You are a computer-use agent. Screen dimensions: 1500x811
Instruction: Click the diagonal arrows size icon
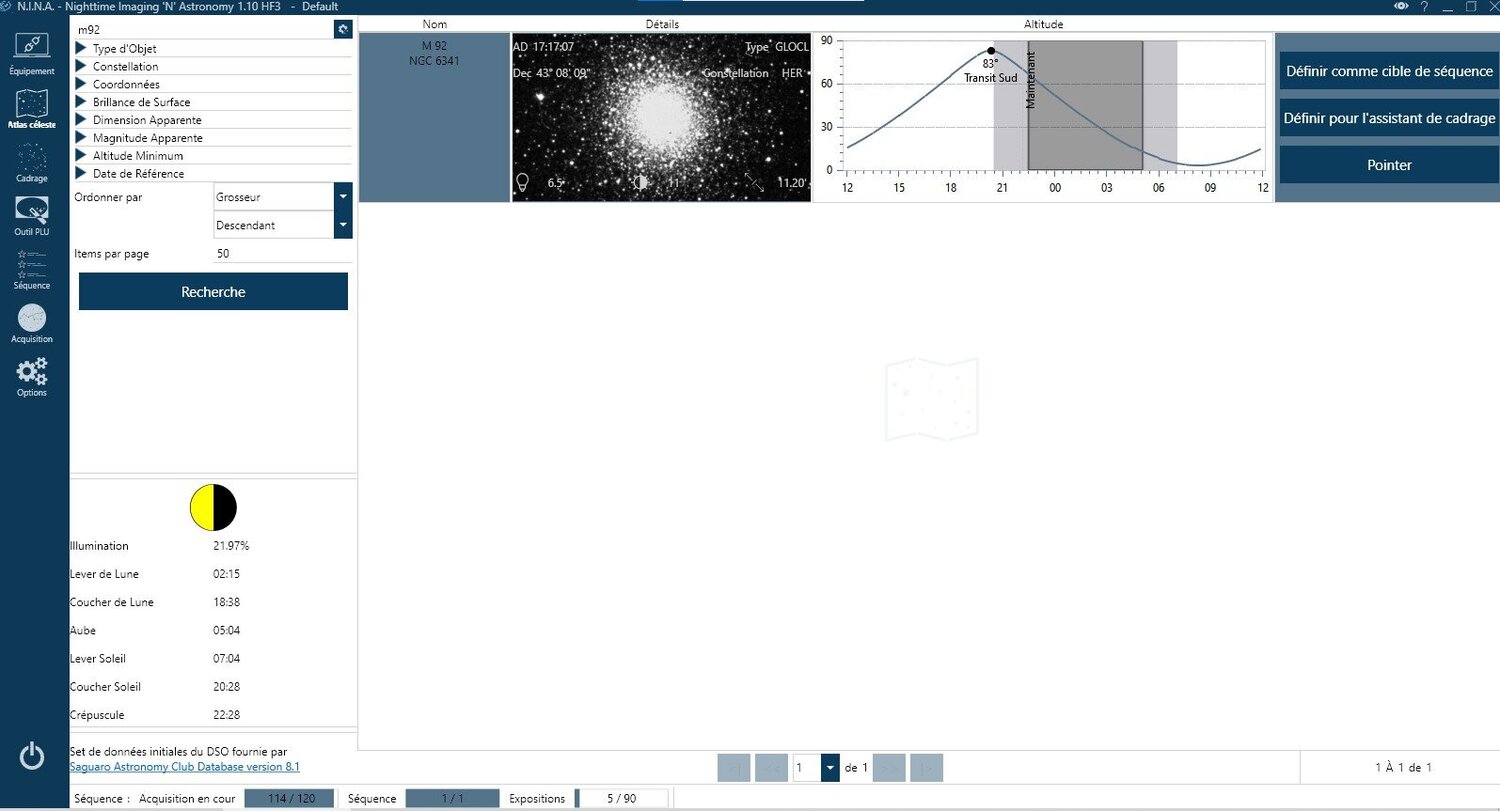[754, 182]
